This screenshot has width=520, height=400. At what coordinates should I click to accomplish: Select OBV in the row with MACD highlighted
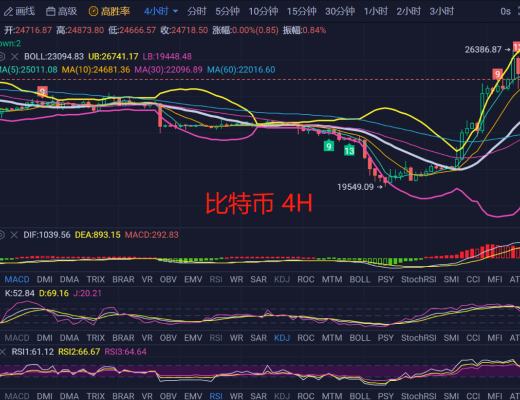168,279
